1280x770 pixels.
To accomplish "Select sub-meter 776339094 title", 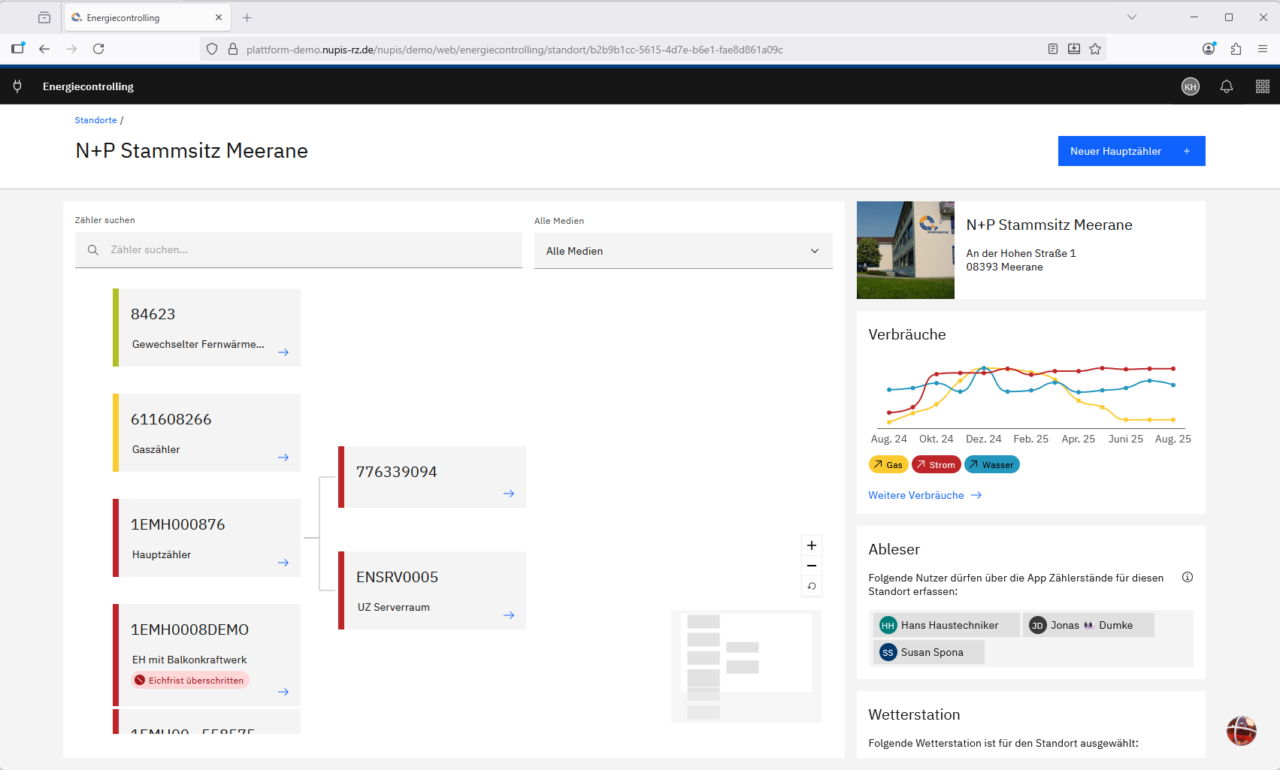I will pyautogui.click(x=397, y=472).
